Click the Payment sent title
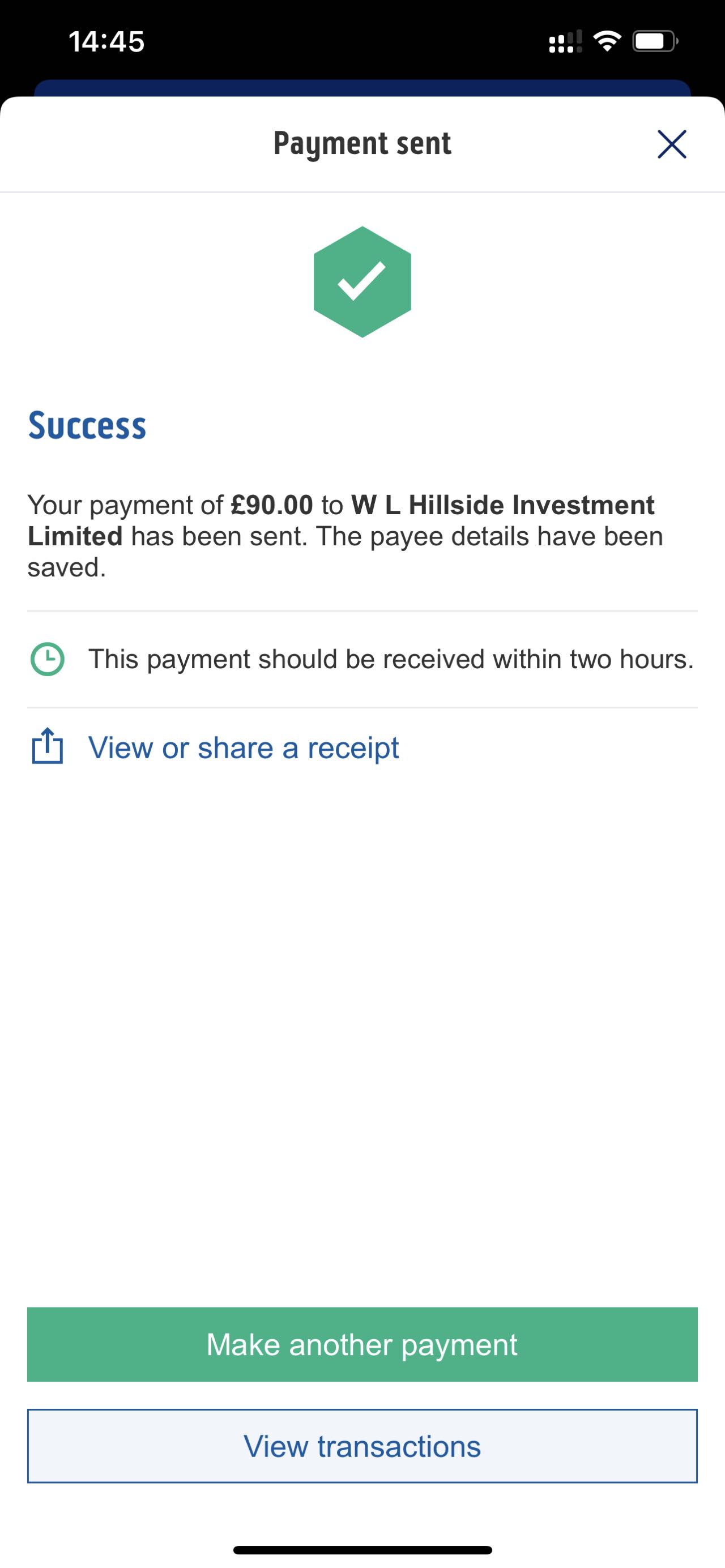The image size is (725, 1568). (362, 144)
